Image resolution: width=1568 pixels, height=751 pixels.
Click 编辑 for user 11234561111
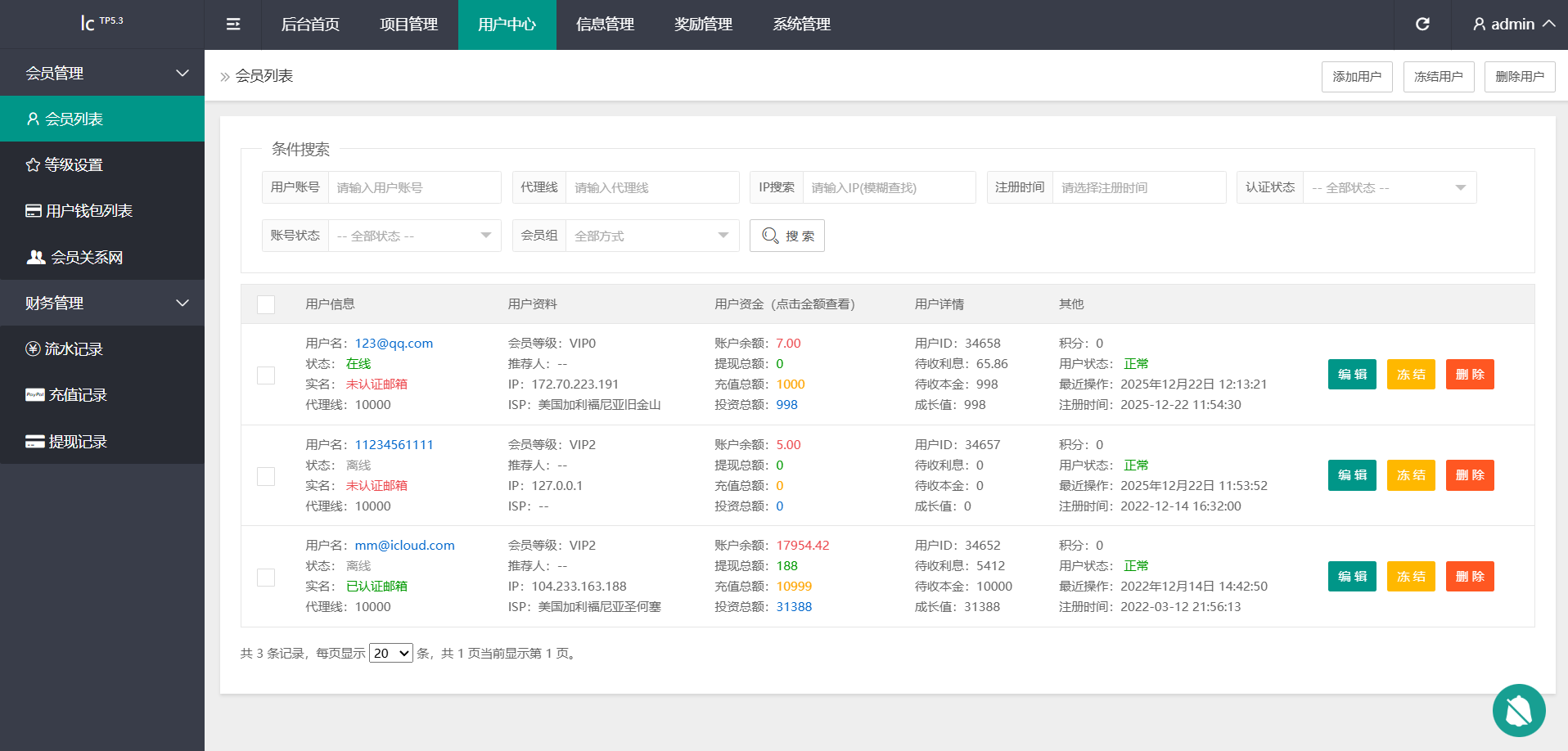1352,475
